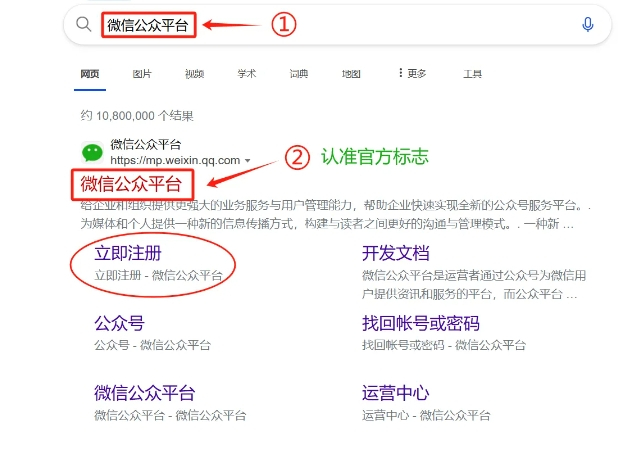The width and height of the screenshot is (643, 451).
Task: Click the snippet 微信公众平台 - 微信公众平台
Action: pyautogui.click(x=170, y=415)
